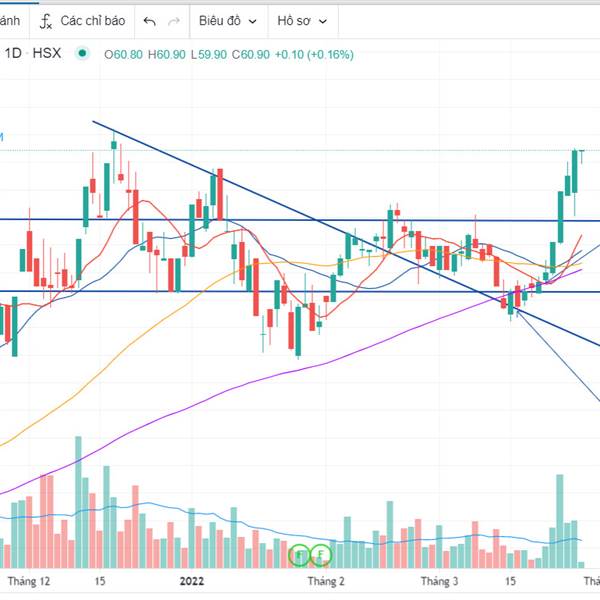Click the HSX exchange label

(x=47, y=53)
